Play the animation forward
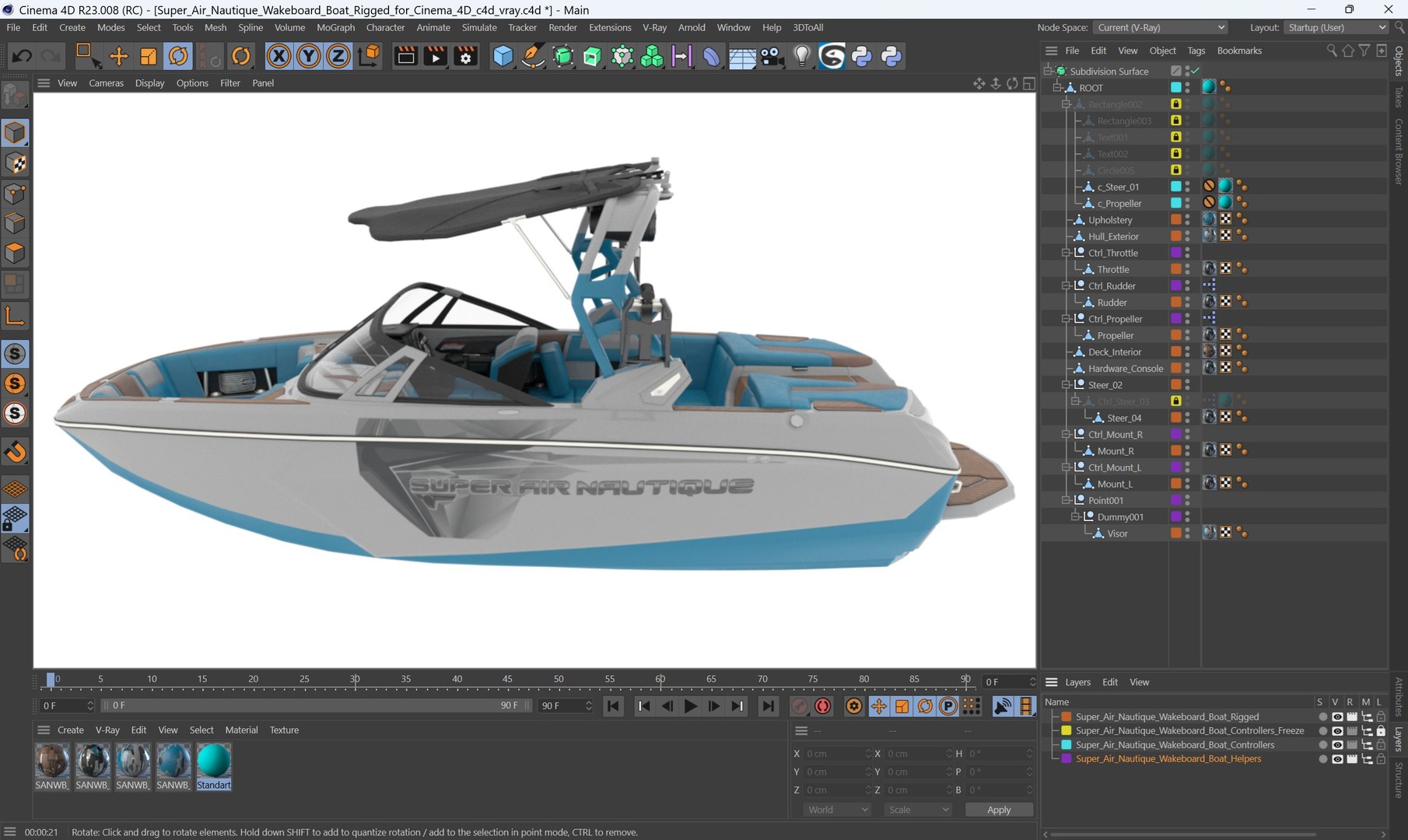This screenshot has width=1408, height=840. [690, 706]
